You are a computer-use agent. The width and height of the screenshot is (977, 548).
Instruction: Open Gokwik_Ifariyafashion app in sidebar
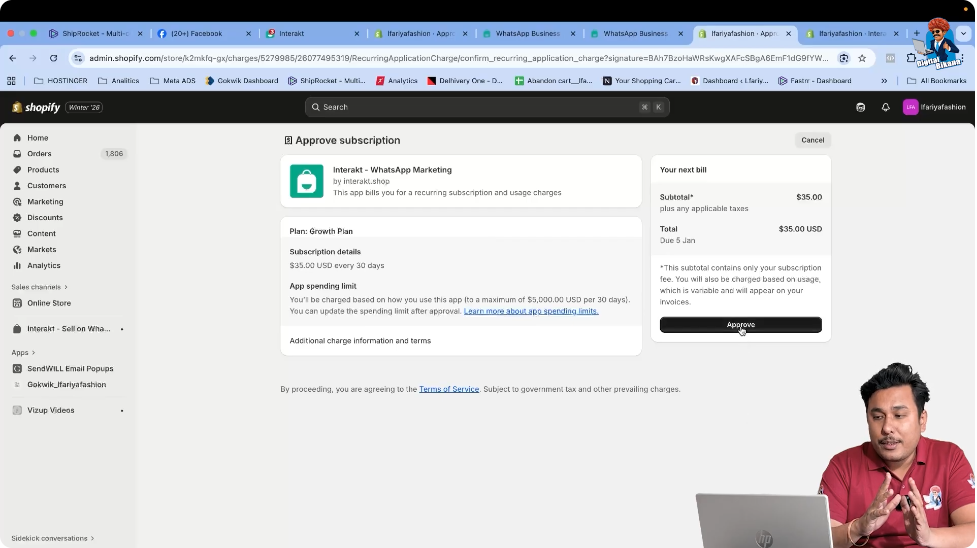click(x=66, y=385)
